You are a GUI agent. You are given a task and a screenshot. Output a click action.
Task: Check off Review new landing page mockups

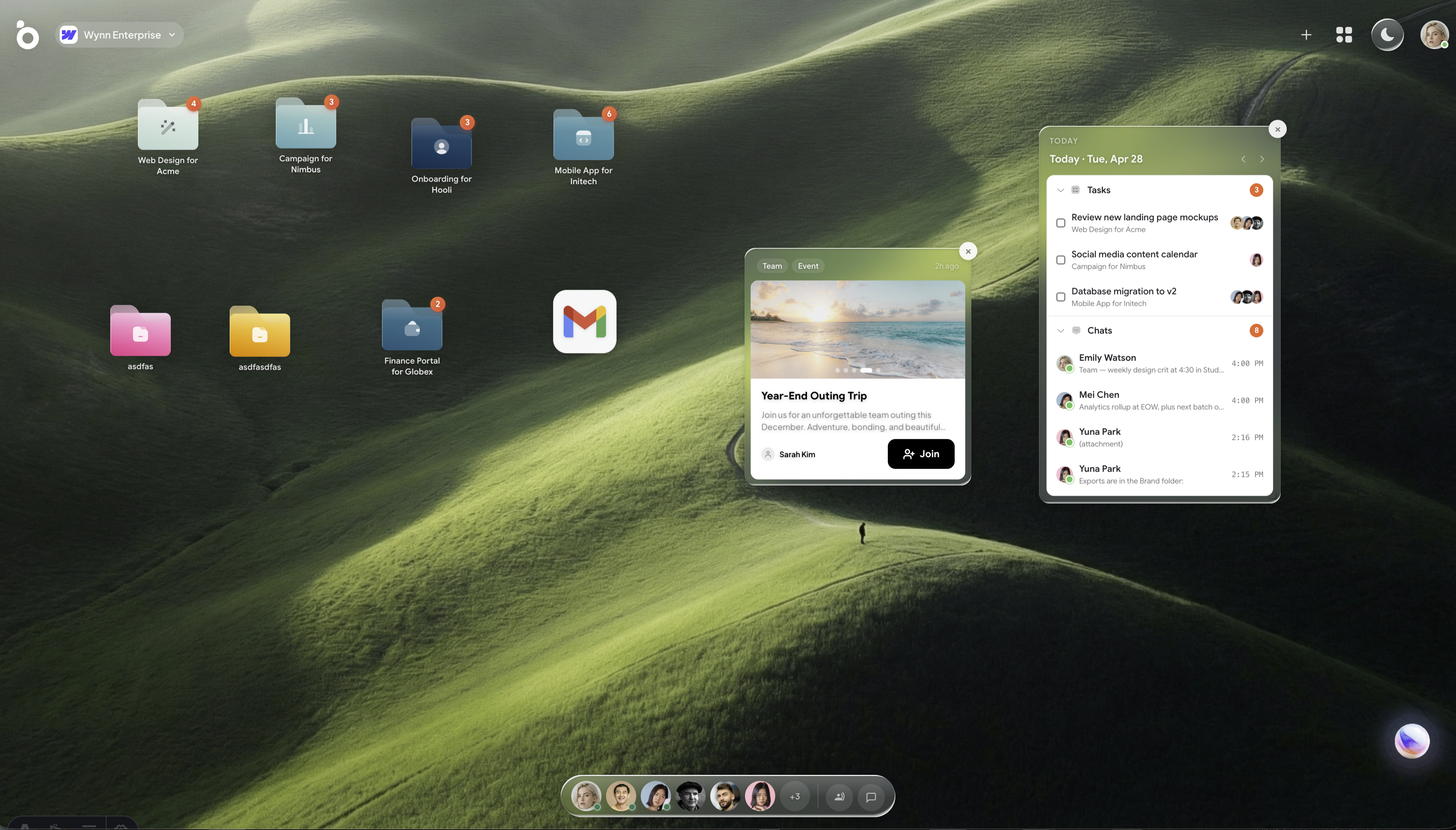(x=1061, y=223)
